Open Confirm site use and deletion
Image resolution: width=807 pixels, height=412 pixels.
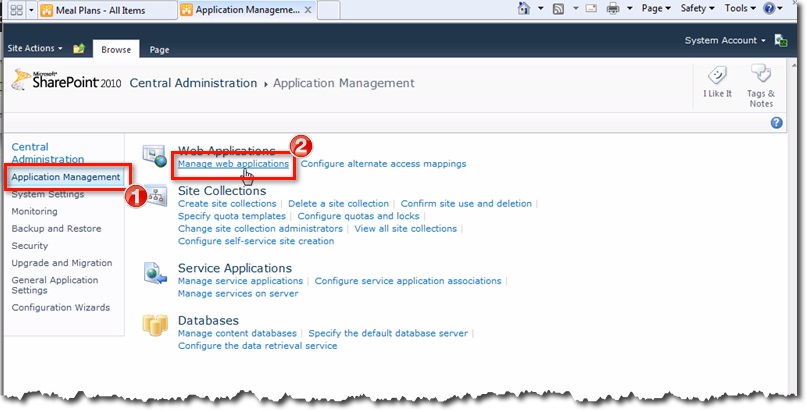[466, 204]
